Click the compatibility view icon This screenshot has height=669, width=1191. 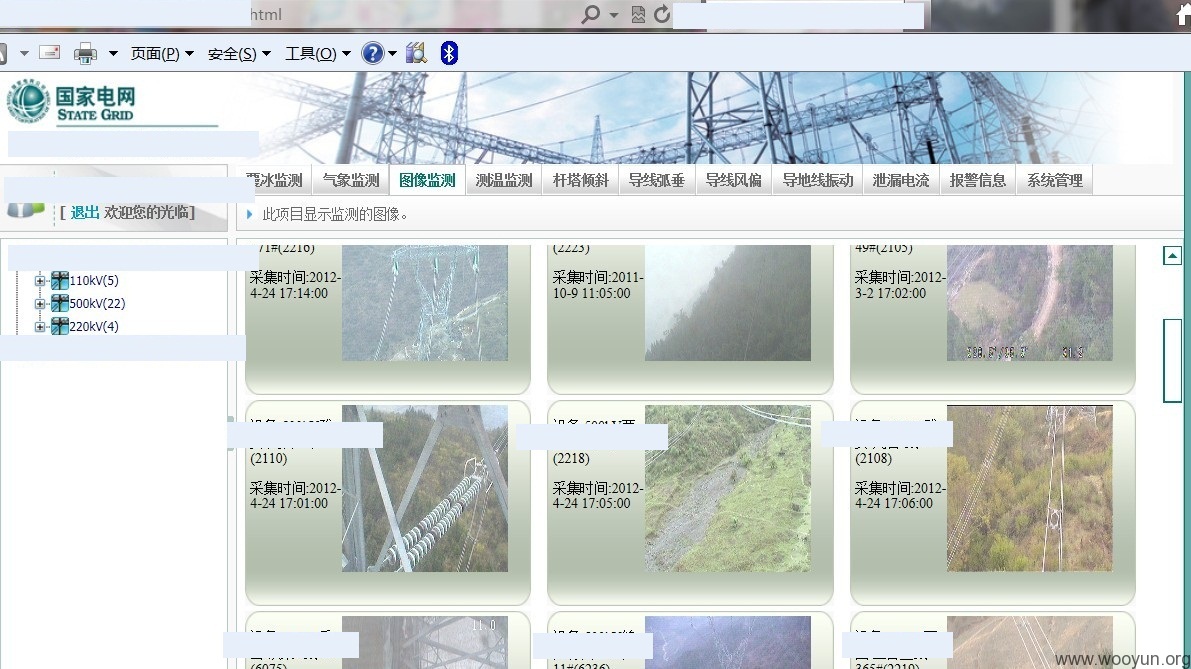638,14
